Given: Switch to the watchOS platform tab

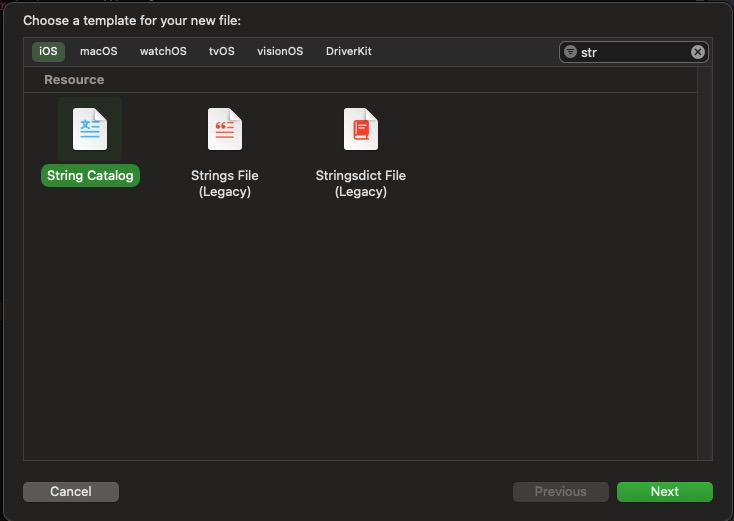Looking at the screenshot, I should point(163,51).
